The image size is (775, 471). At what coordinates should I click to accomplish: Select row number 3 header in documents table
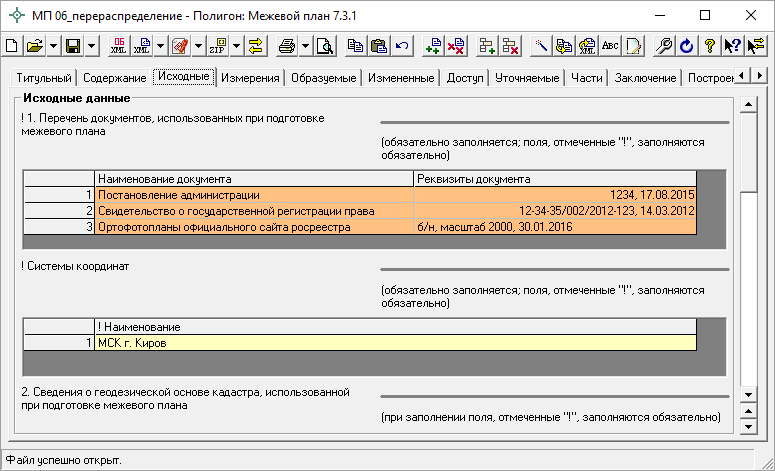point(59,227)
